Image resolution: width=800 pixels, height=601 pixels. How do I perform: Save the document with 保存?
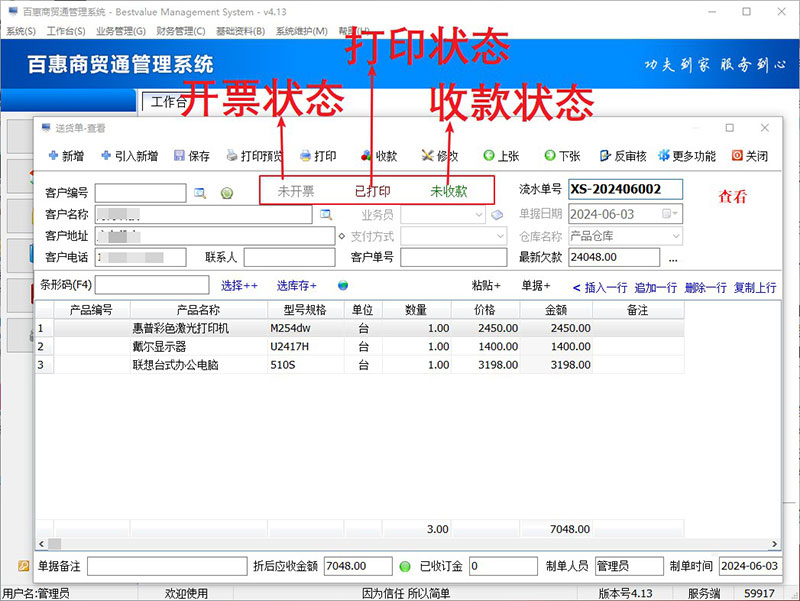192,156
